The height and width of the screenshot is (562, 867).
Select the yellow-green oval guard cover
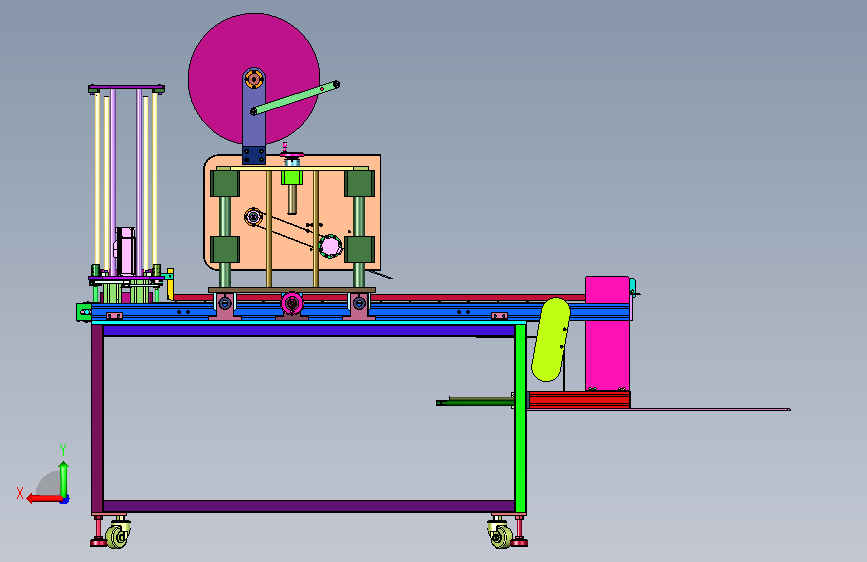pos(550,340)
